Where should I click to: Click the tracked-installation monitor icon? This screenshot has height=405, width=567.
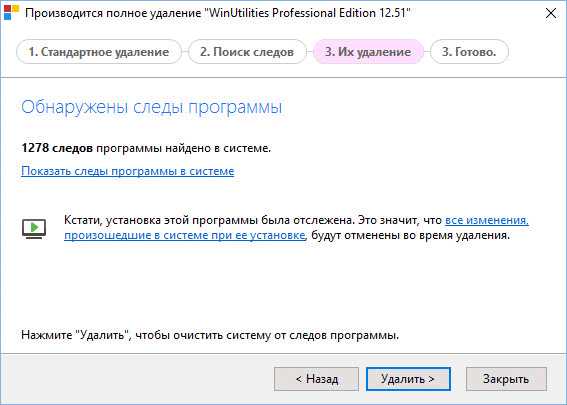(x=34, y=229)
